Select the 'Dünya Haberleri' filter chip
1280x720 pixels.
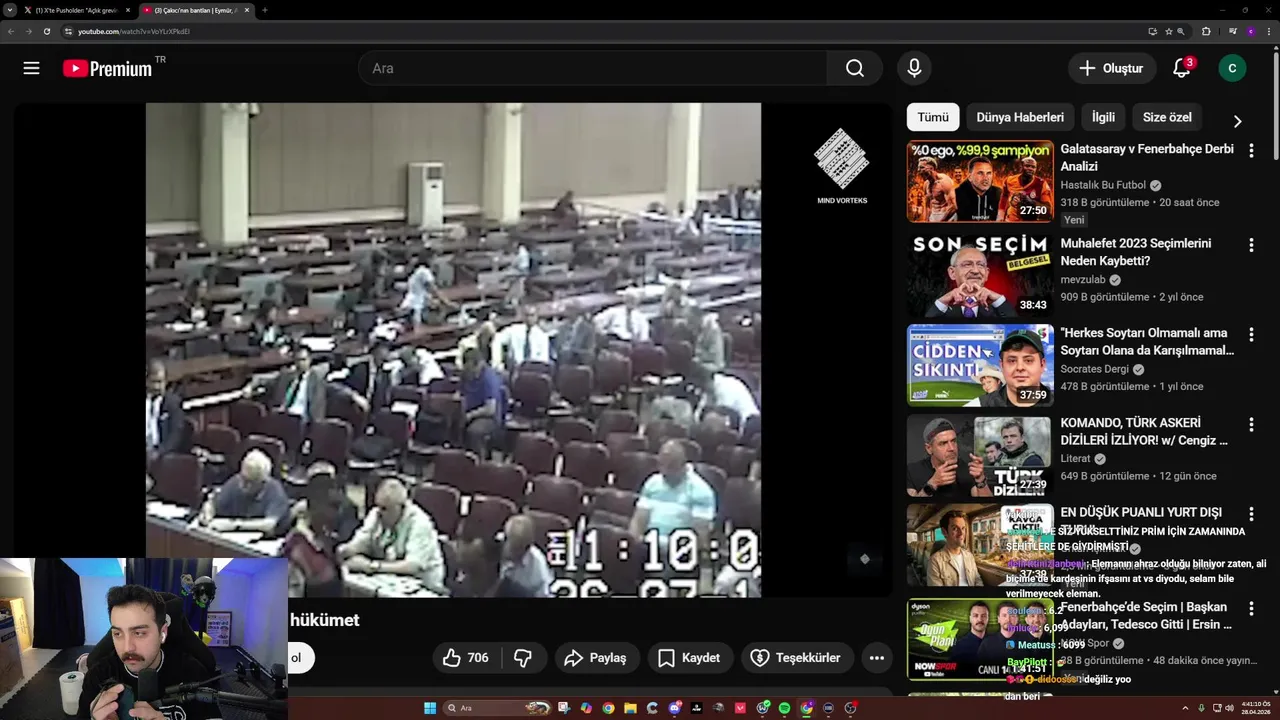point(1020,117)
